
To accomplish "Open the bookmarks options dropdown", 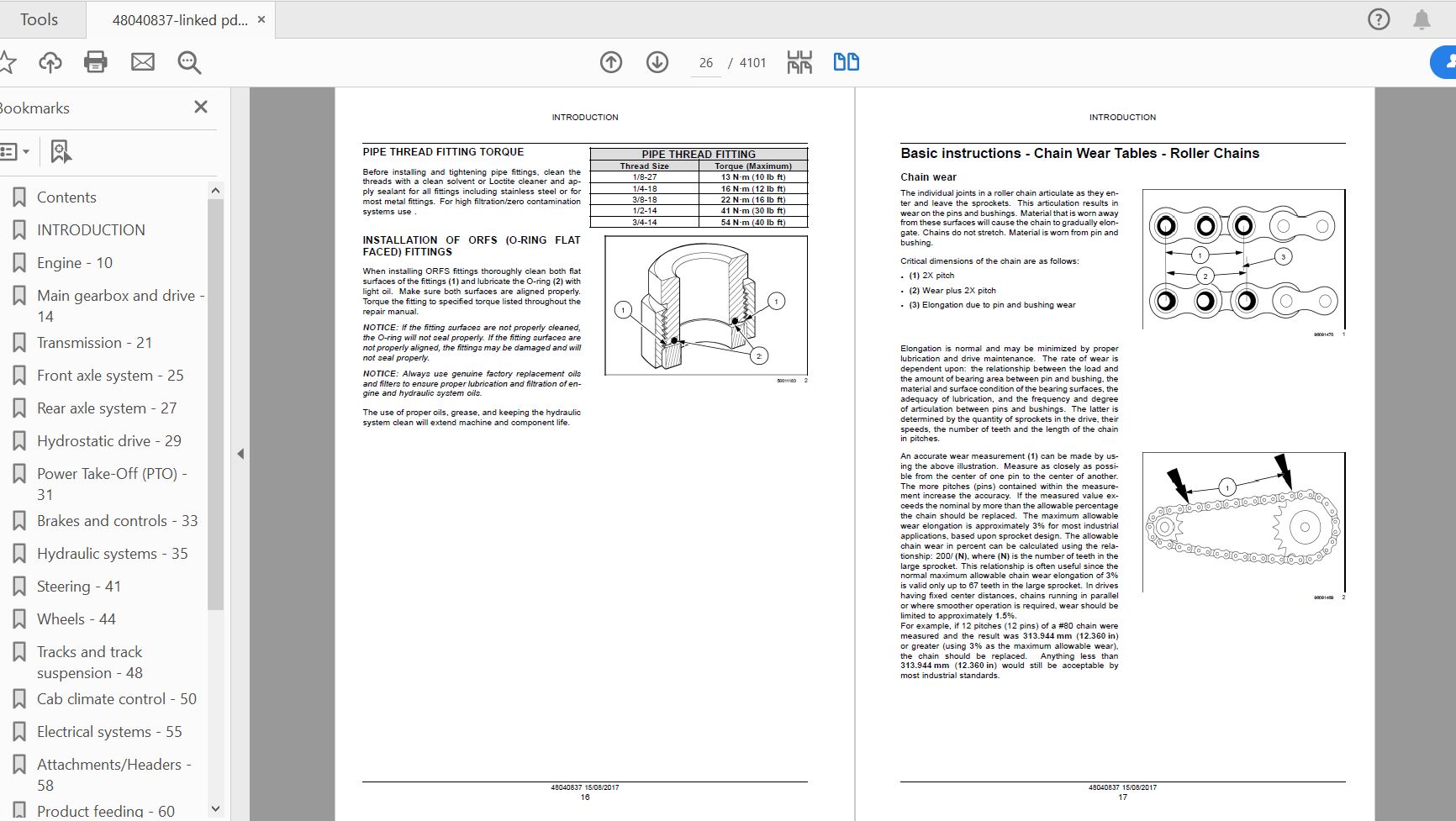I will (x=15, y=151).
